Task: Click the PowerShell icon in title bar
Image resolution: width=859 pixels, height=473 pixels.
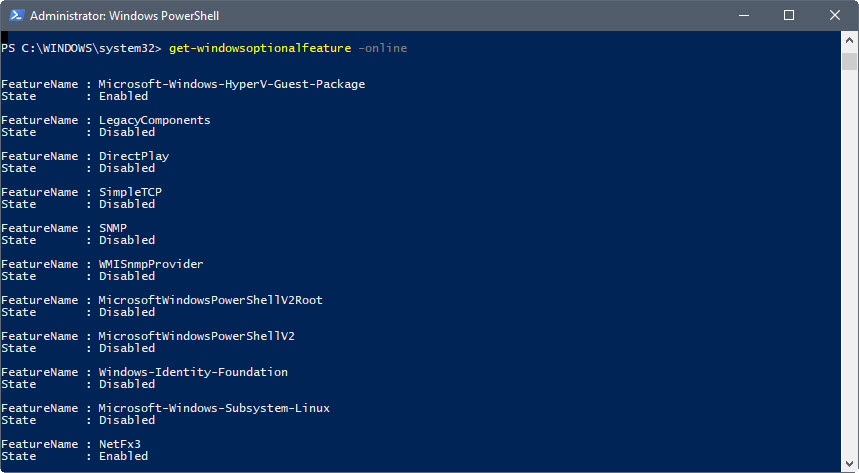Action: pyautogui.click(x=16, y=15)
